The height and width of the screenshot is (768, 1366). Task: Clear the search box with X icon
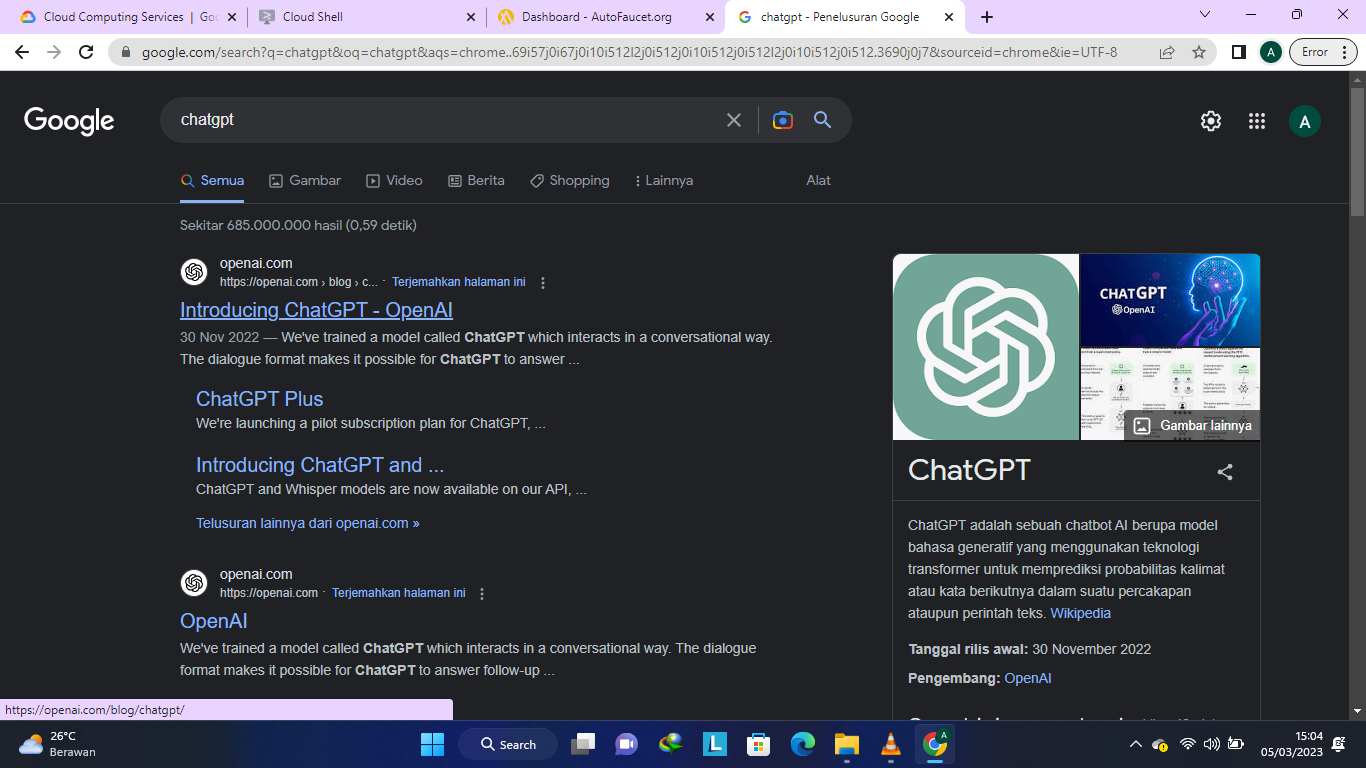pyautogui.click(x=734, y=120)
